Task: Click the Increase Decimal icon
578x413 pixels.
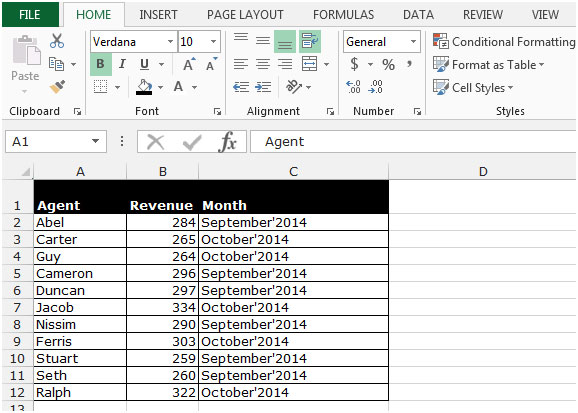Action: [354, 87]
